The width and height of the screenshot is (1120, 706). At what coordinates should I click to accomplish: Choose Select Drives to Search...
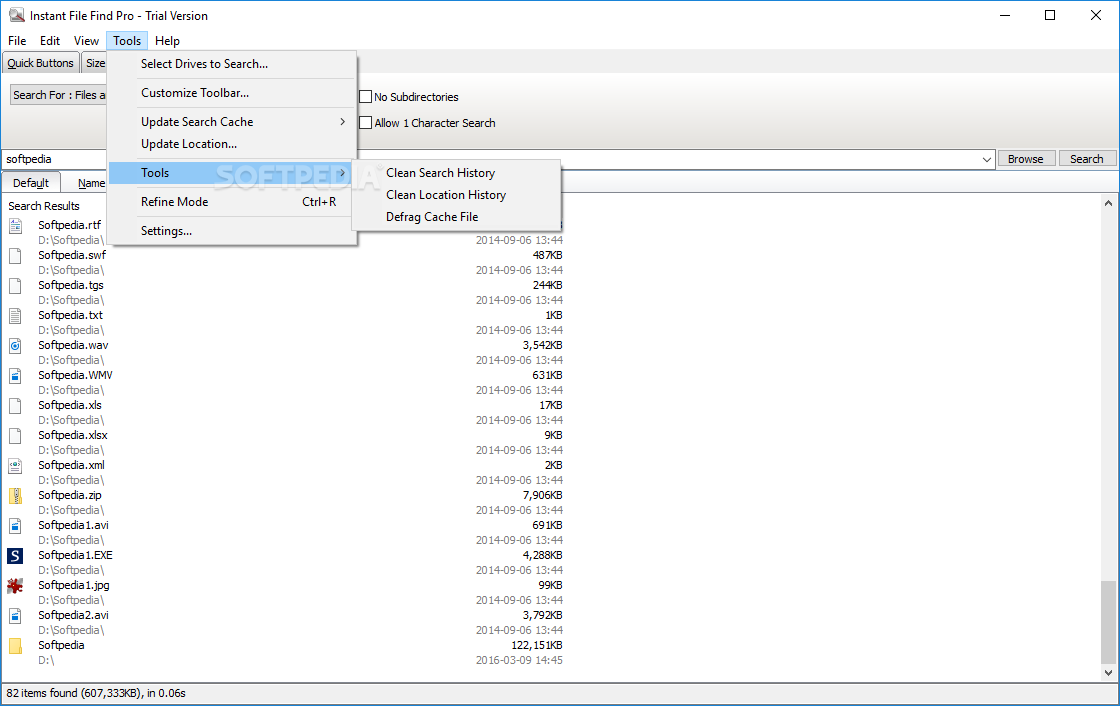[233, 64]
